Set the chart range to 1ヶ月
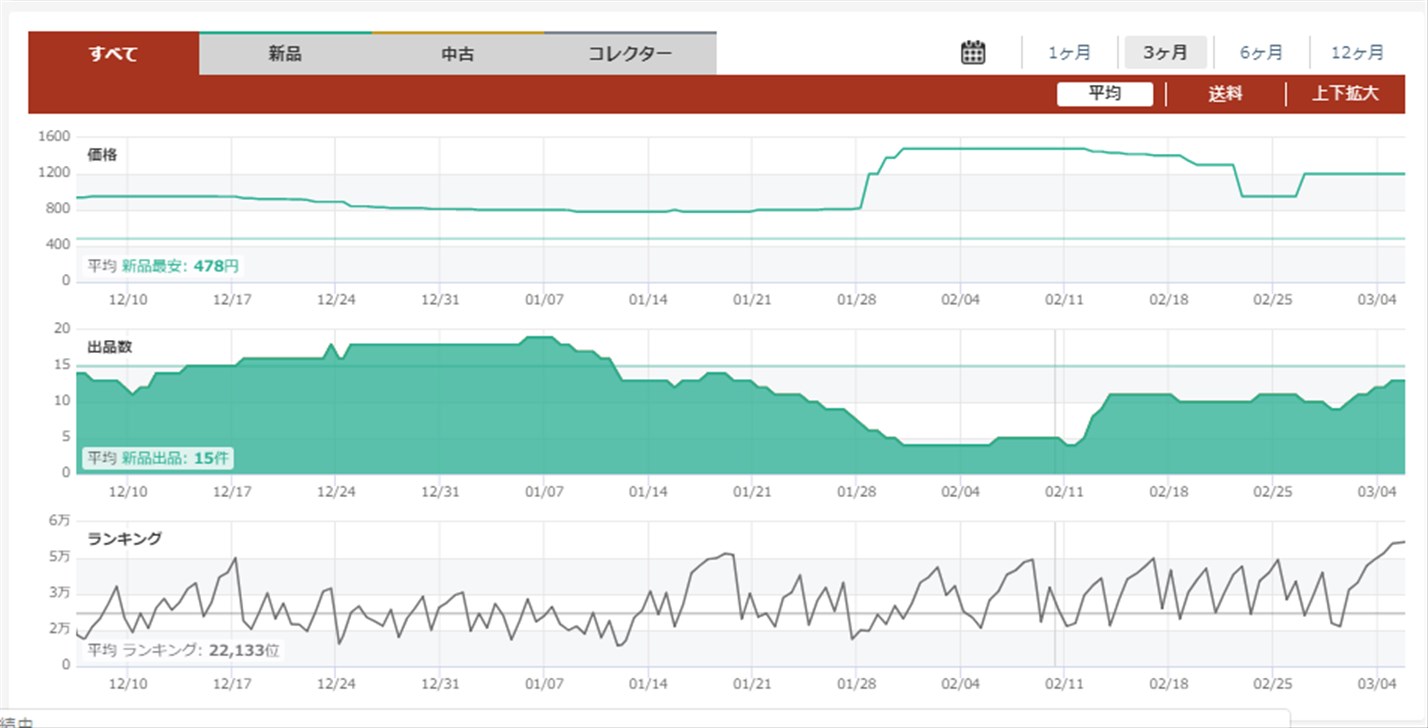The height and width of the screenshot is (728, 1428). pyautogui.click(x=1069, y=53)
